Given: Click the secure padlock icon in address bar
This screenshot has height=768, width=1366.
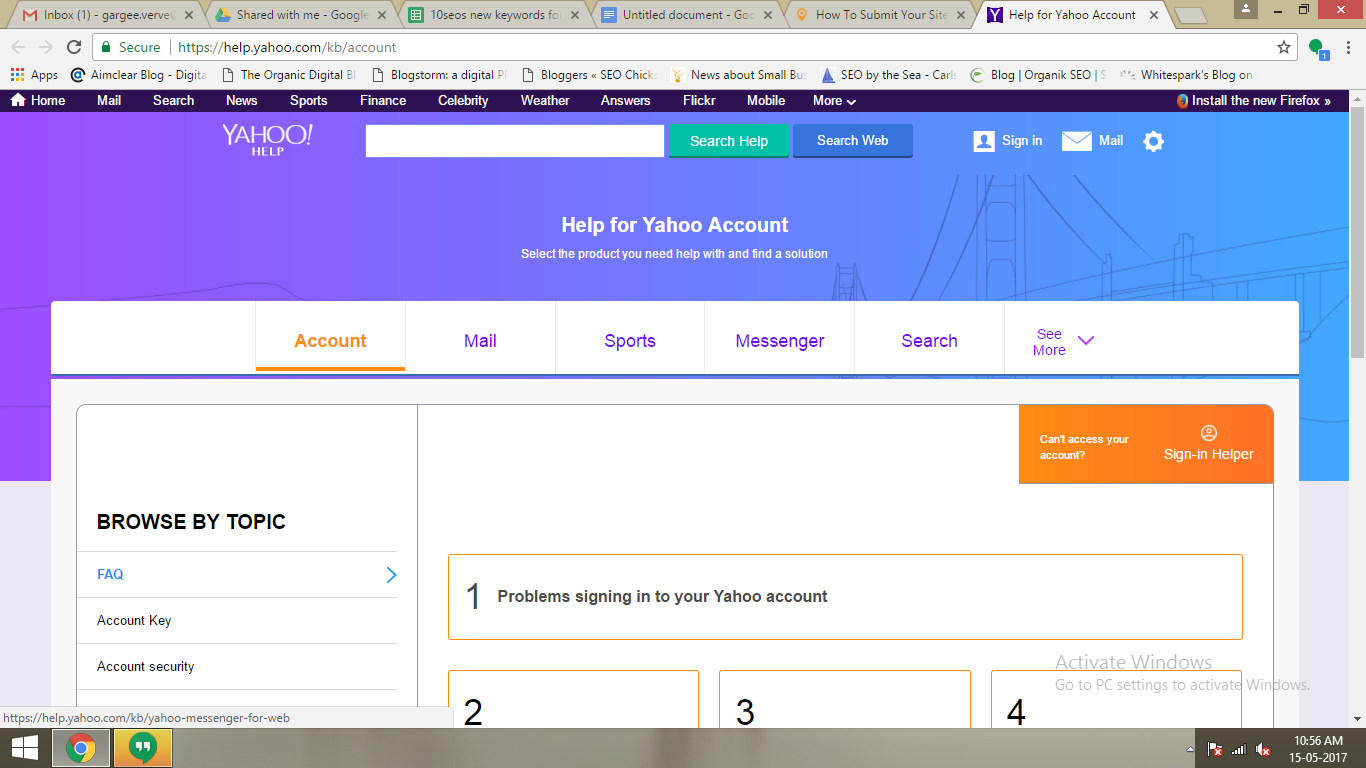Looking at the screenshot, I should (106, 47).
